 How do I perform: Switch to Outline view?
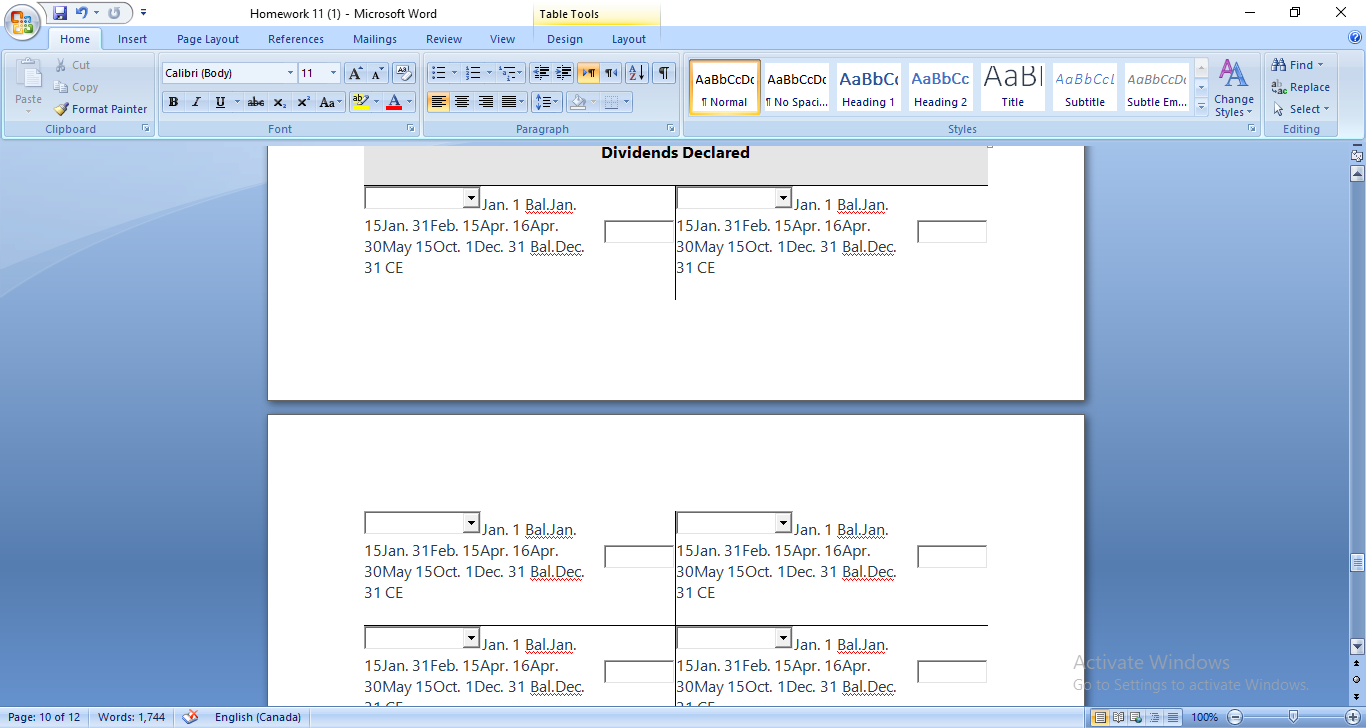[1154, 717]
